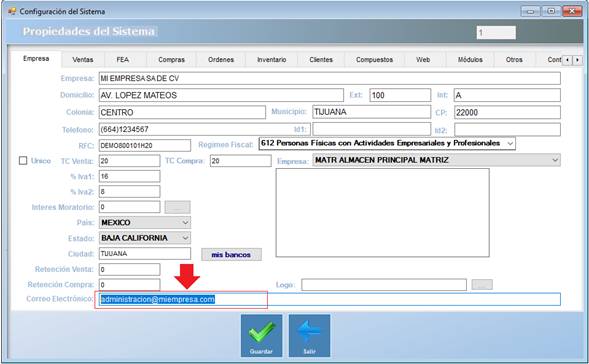Click the % Iva2 field
The image size is (589, 364).
pos(129,192)
